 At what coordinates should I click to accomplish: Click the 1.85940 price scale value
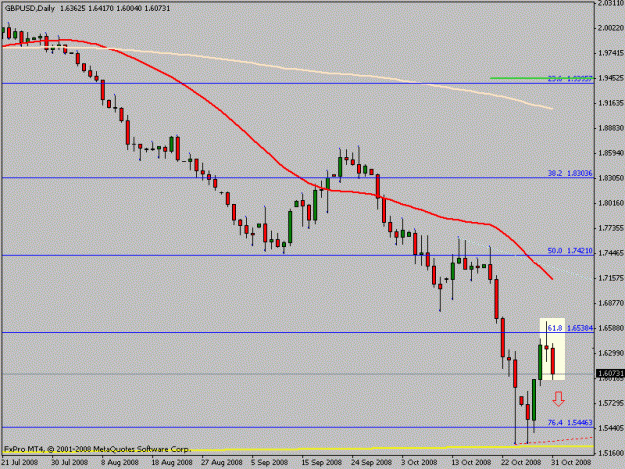611,153
